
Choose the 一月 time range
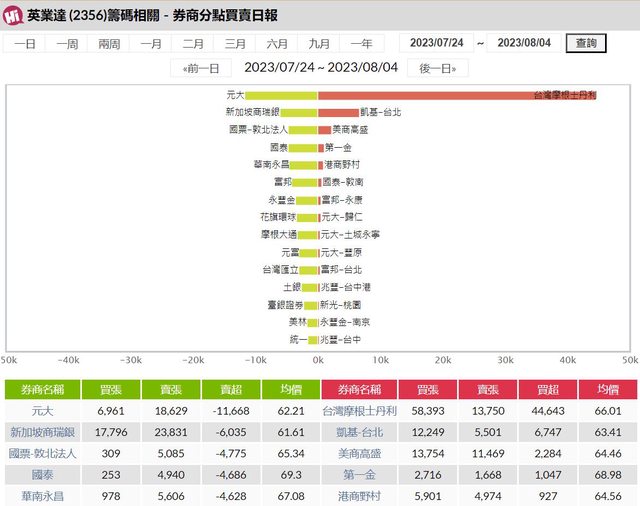coord(152,44)
